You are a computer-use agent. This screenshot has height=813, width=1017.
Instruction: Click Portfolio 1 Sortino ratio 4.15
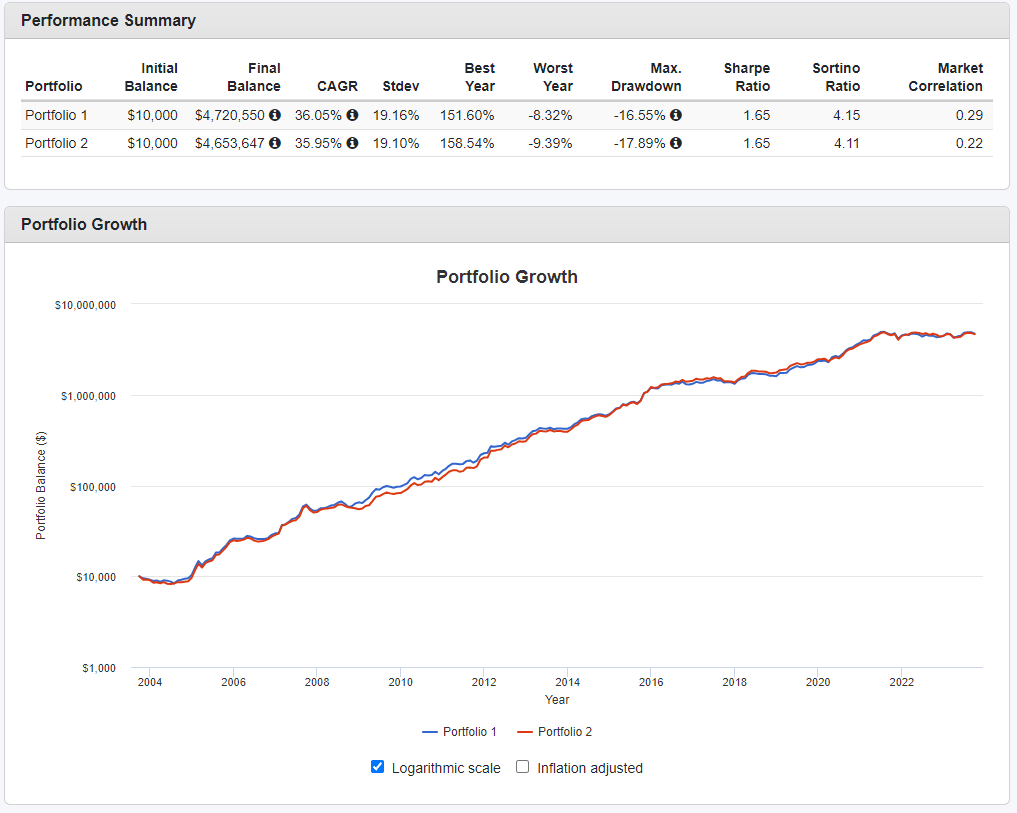click(x=846, y=115)
